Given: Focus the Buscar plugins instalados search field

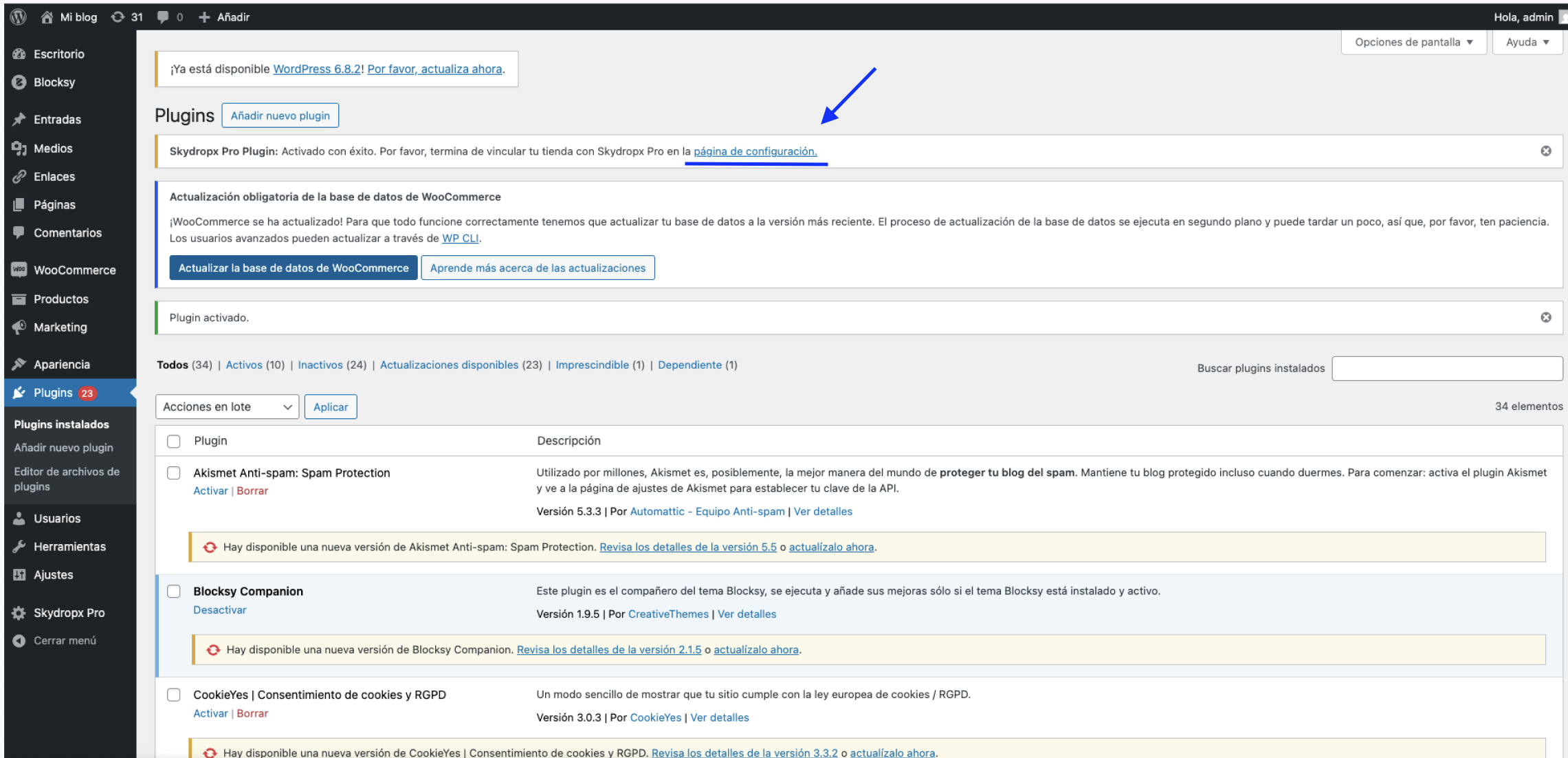Looking at the screenshot, I should [1447, 368].
